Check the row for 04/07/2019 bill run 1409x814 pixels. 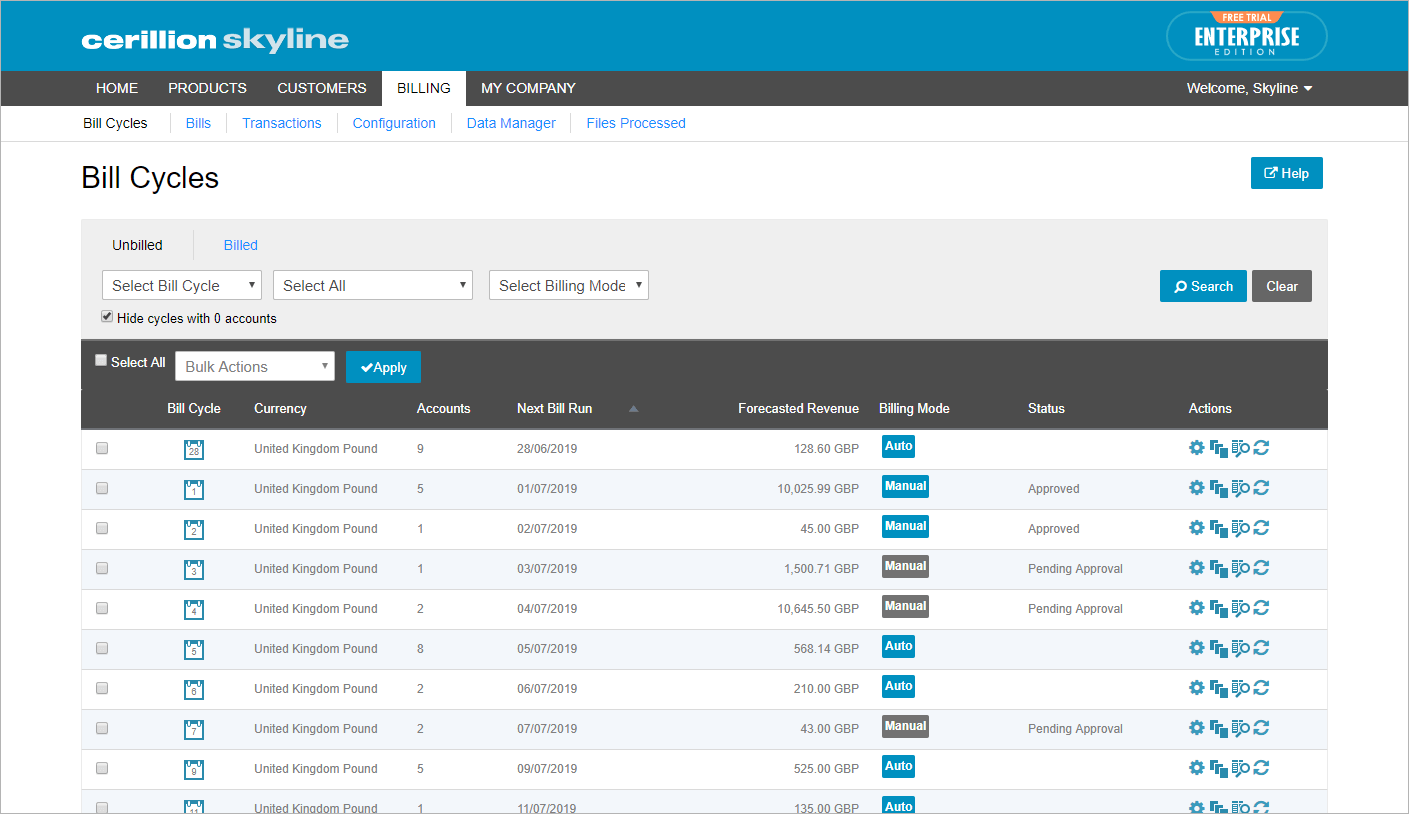click(102, 608)
